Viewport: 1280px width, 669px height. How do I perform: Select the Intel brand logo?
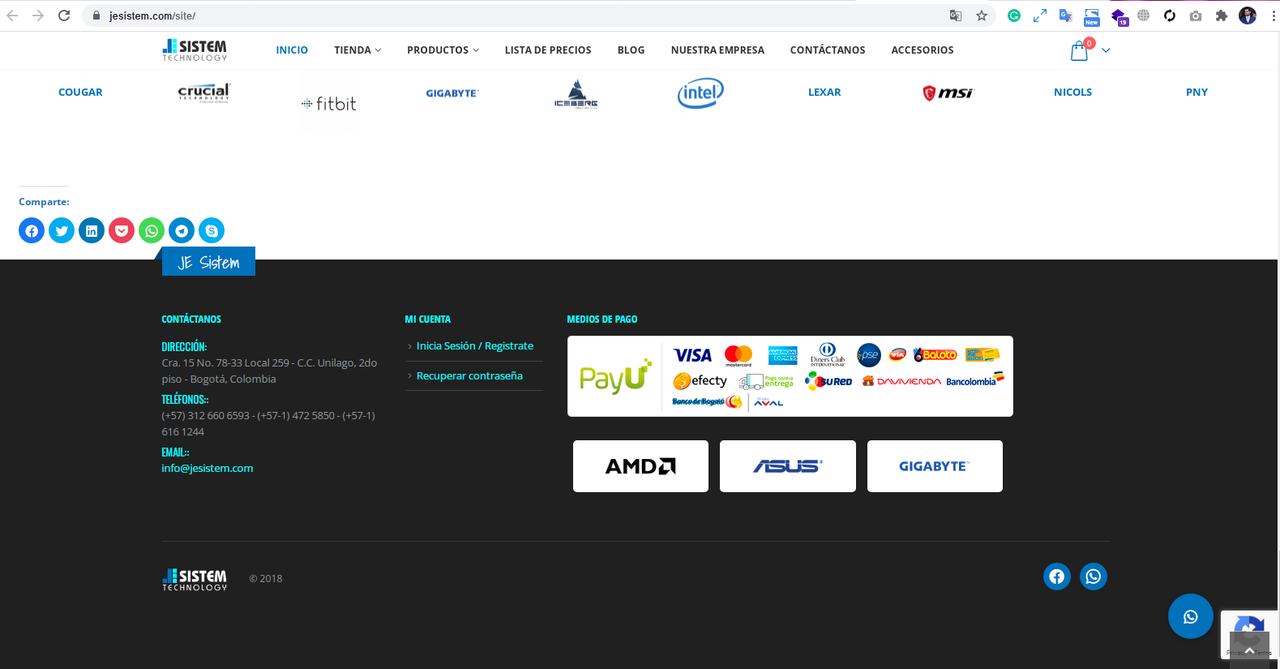(700, 94)
